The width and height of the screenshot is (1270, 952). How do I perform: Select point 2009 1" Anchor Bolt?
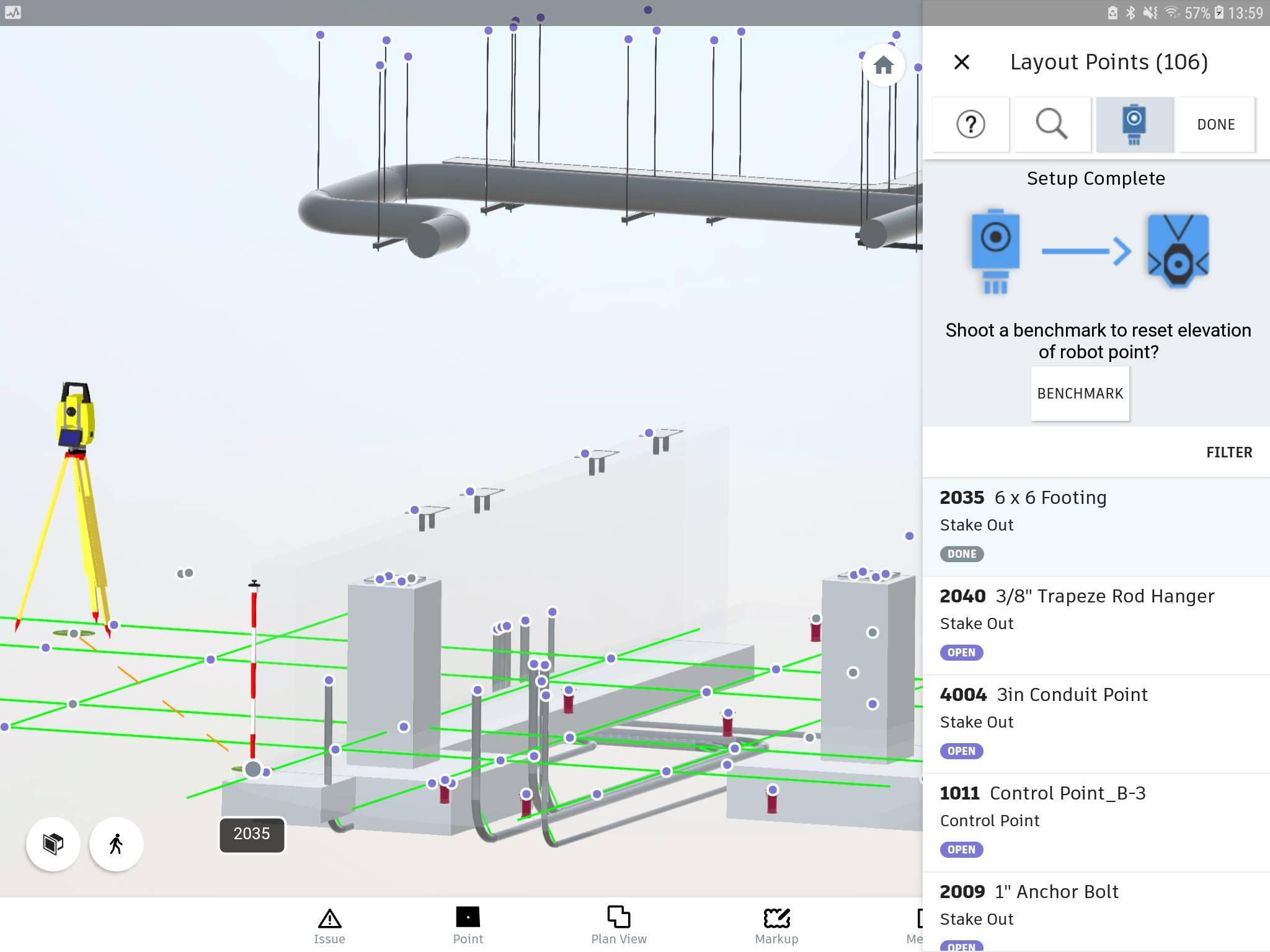pos(1096,912)
